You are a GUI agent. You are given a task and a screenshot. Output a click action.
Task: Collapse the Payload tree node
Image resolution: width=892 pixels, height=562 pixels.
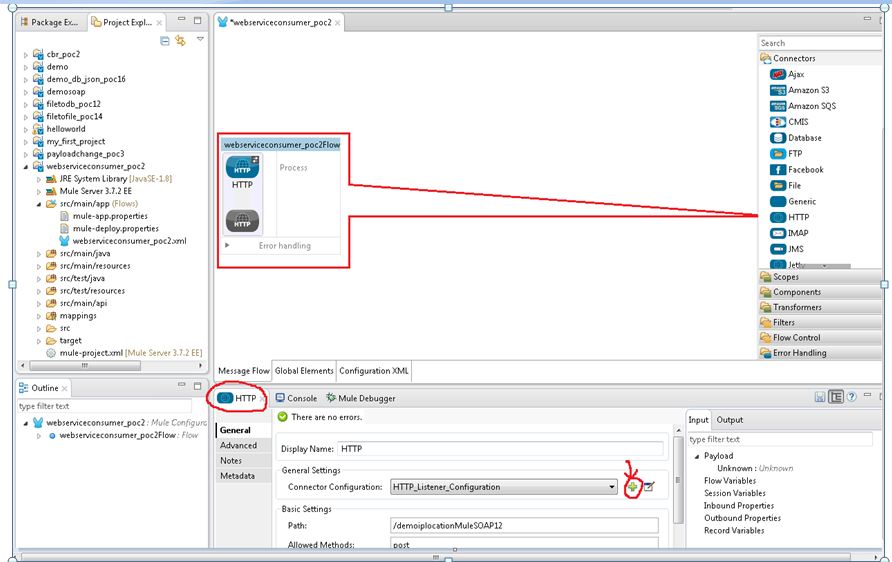(697, 456)
